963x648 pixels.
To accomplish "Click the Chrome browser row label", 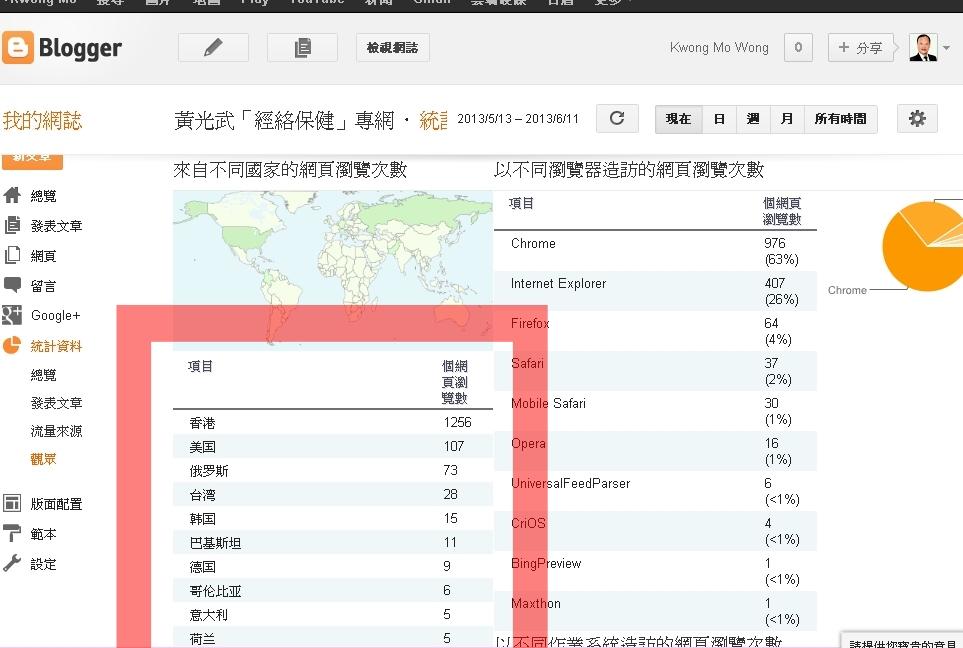I will [533, 243].
